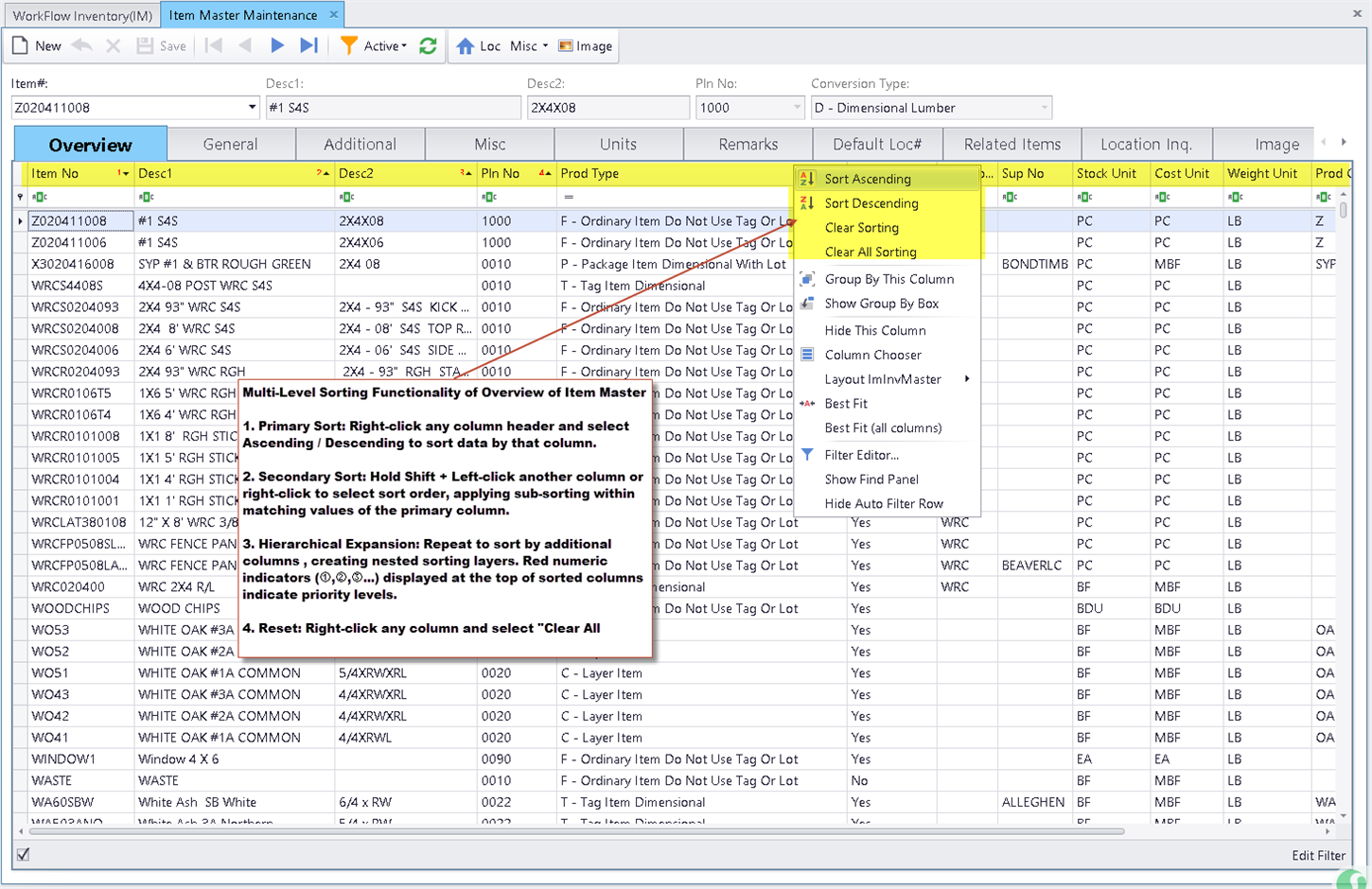Click the Image toolbar icon

(x=566, y=45)
